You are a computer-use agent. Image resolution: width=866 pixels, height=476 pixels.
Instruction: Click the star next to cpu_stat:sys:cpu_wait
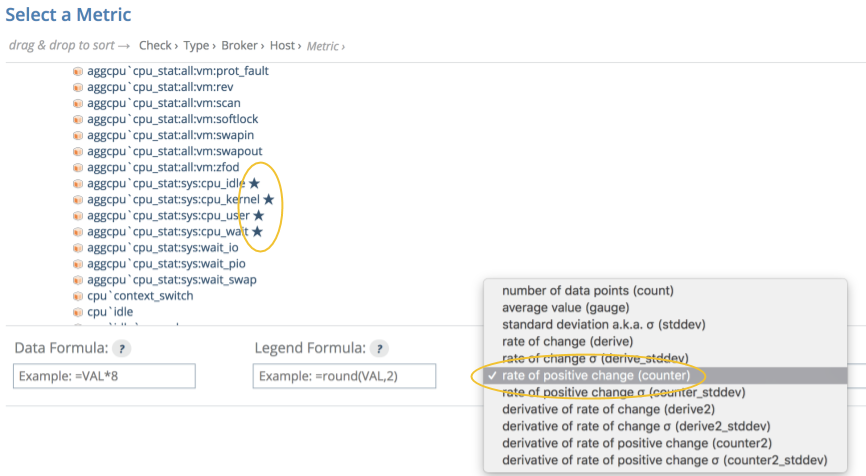pos(257,231)
